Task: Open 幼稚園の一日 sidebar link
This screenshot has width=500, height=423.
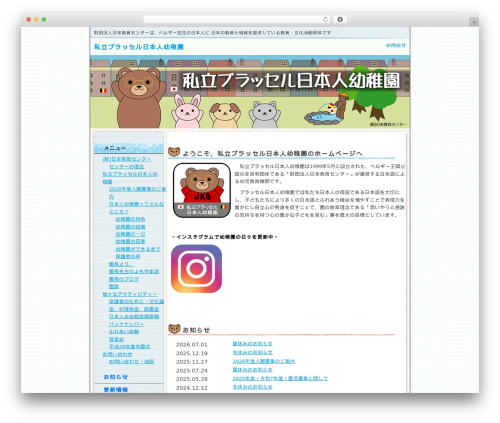Action: [130, 234]
